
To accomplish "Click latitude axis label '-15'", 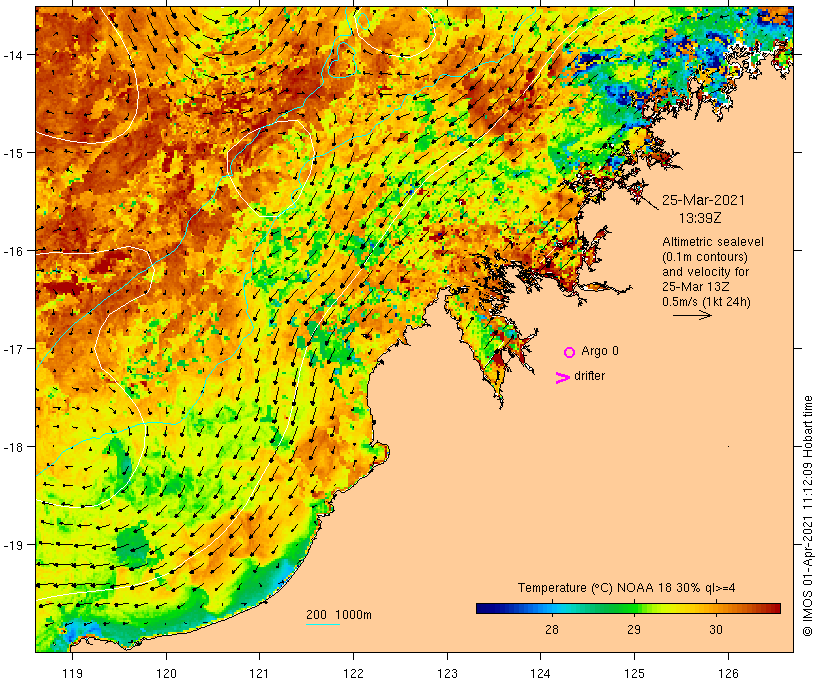I will 12,153.
